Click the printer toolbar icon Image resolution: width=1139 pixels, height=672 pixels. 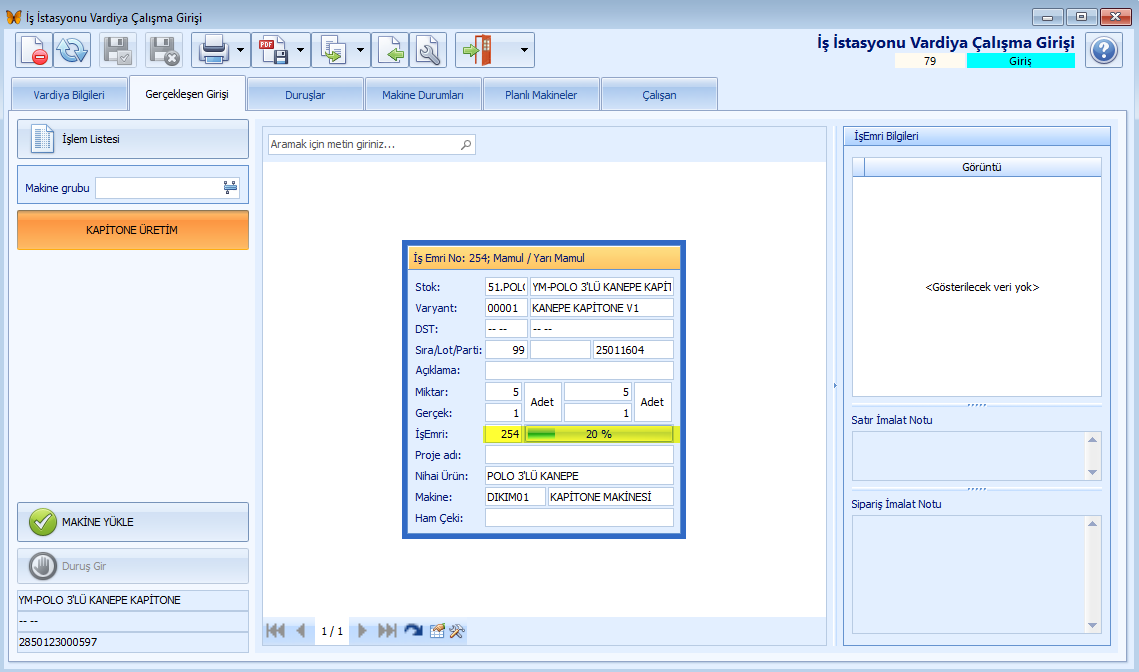click(213, 51)
